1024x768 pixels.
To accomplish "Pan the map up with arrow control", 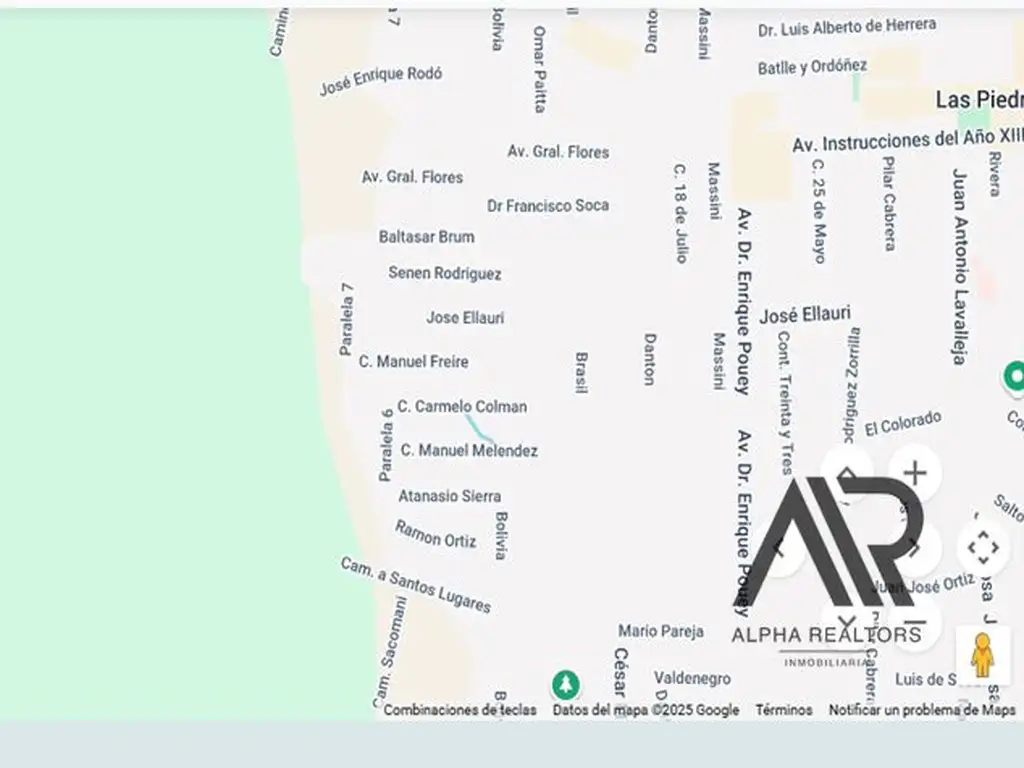I will [847, 474].
